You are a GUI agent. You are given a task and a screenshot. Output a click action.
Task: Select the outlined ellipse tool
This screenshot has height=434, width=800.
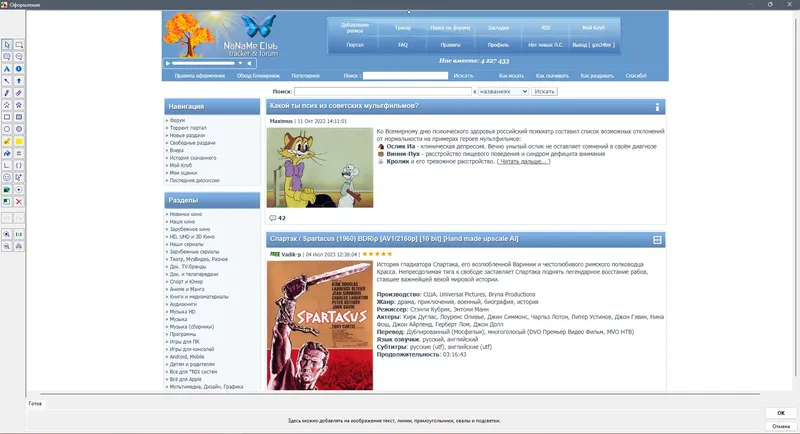[x=7, y=129]
